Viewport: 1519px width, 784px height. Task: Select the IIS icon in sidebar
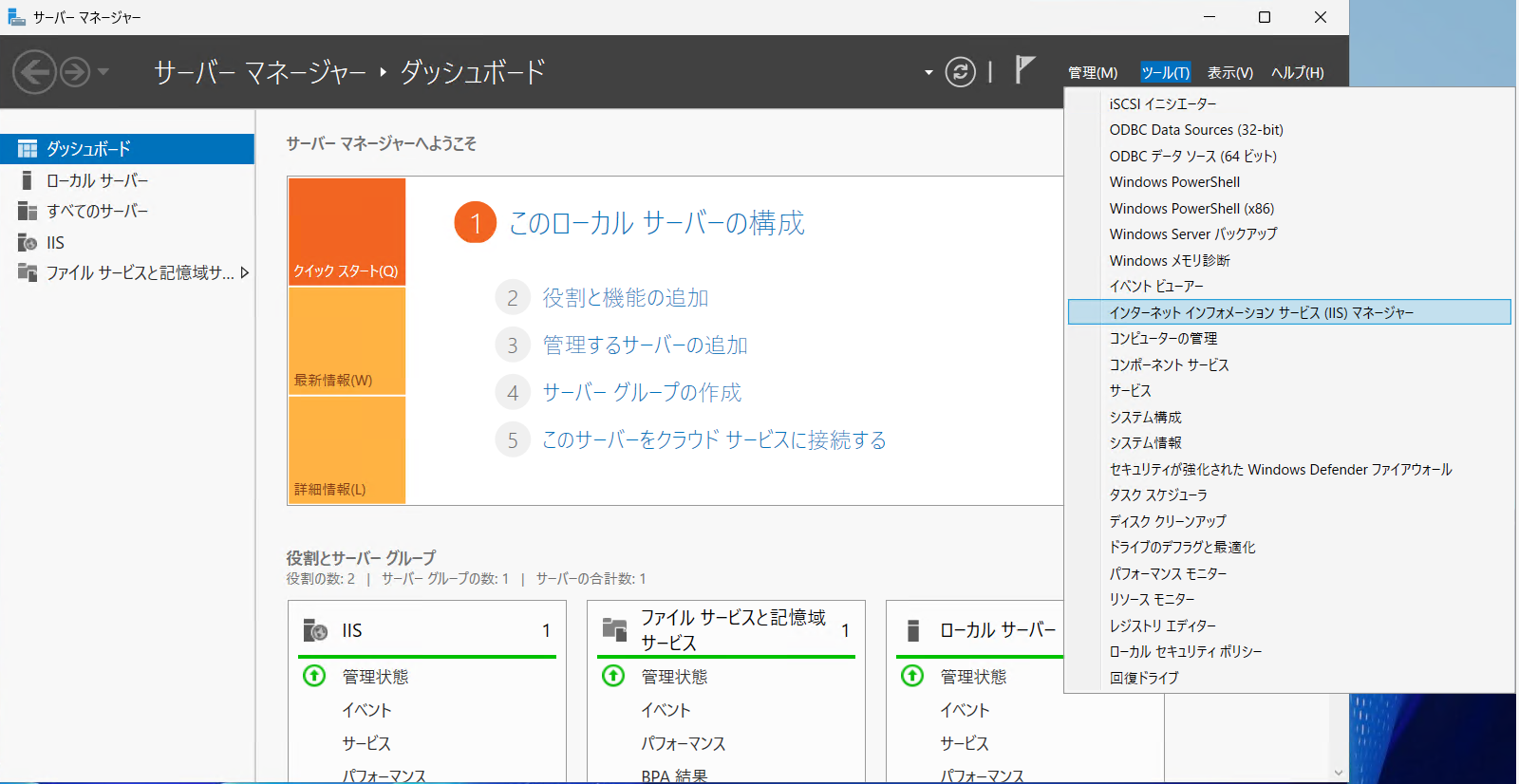pos(28,243)
